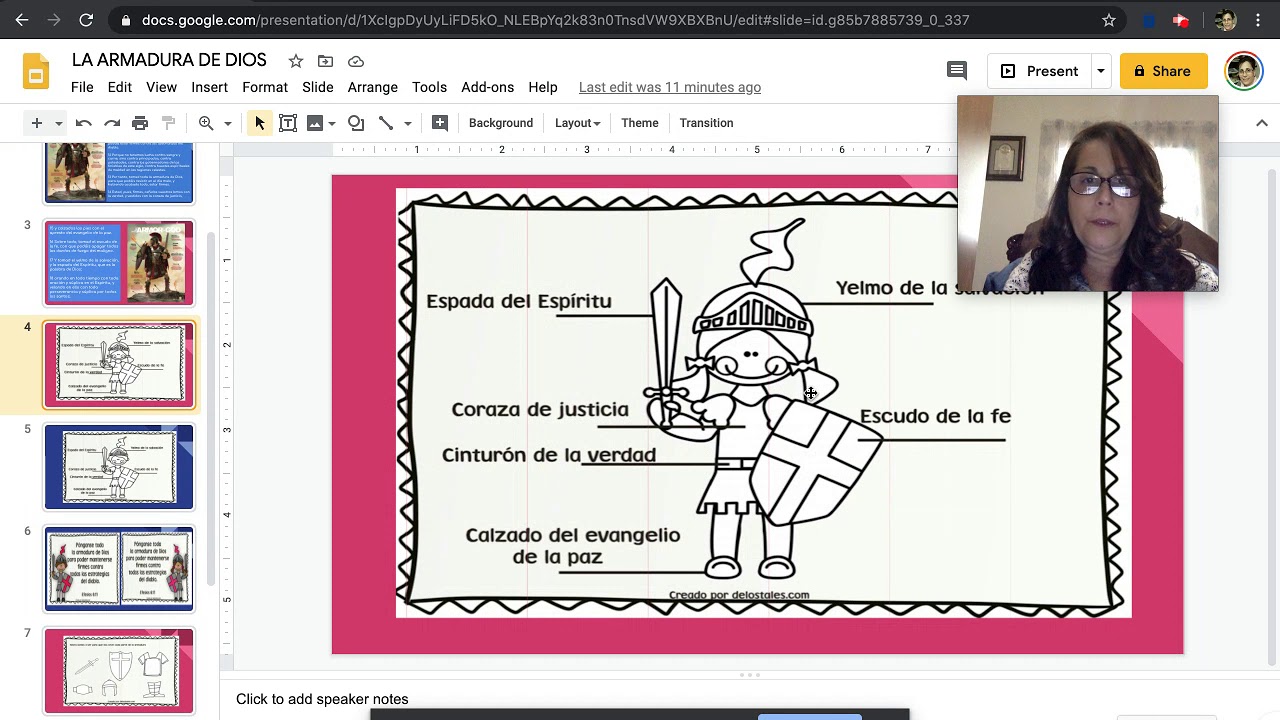The height and width of the screenshot is (720, 1280).
Task: Click the Background button
Action: (x=501, y=123)
